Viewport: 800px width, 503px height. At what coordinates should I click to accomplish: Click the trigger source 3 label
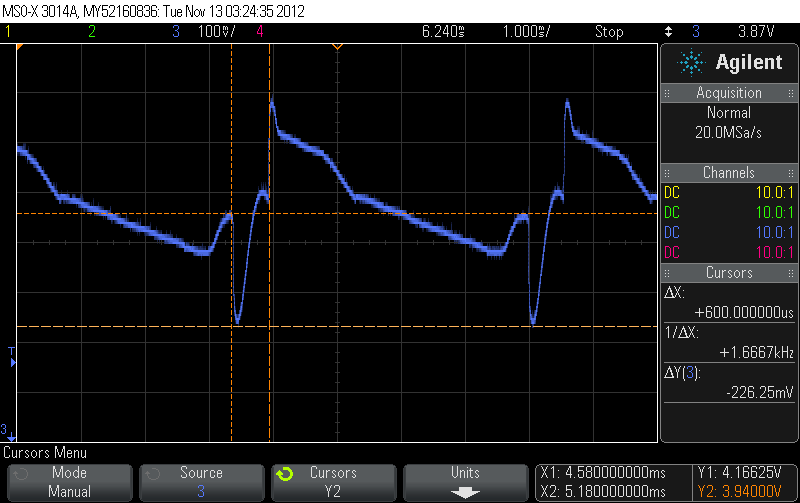pyautogui.click(x=696, y=32)
